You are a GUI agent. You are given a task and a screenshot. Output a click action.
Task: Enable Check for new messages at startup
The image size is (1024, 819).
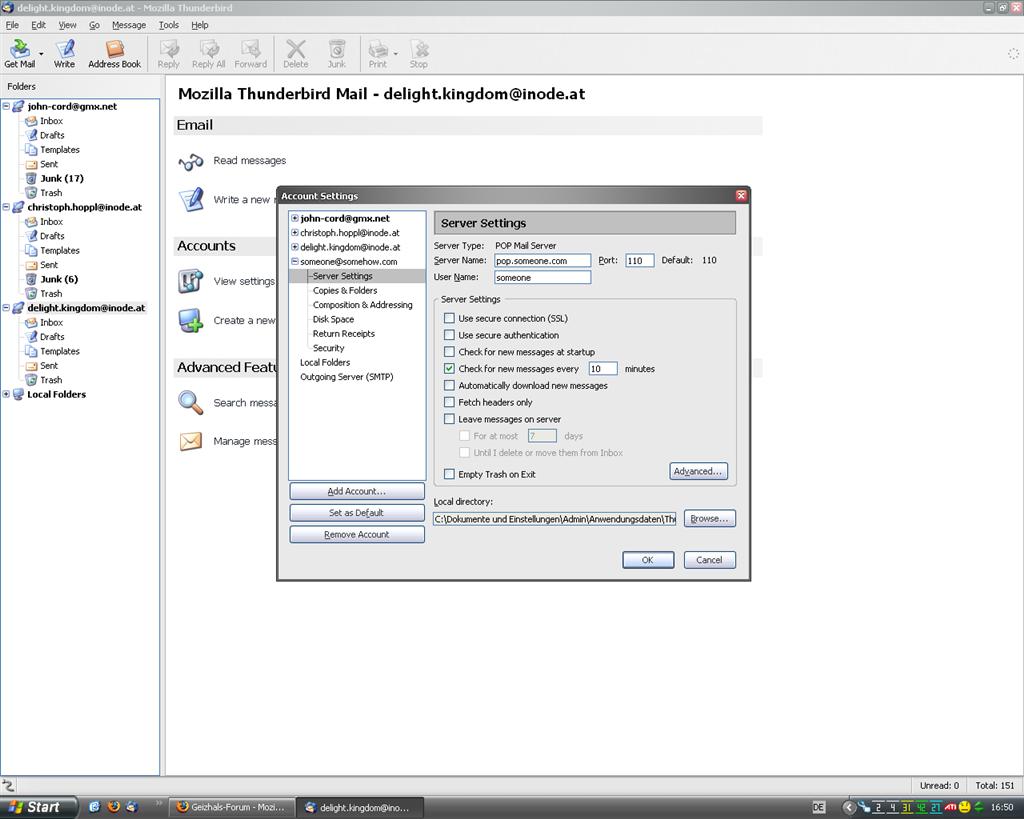pos(449,352)
